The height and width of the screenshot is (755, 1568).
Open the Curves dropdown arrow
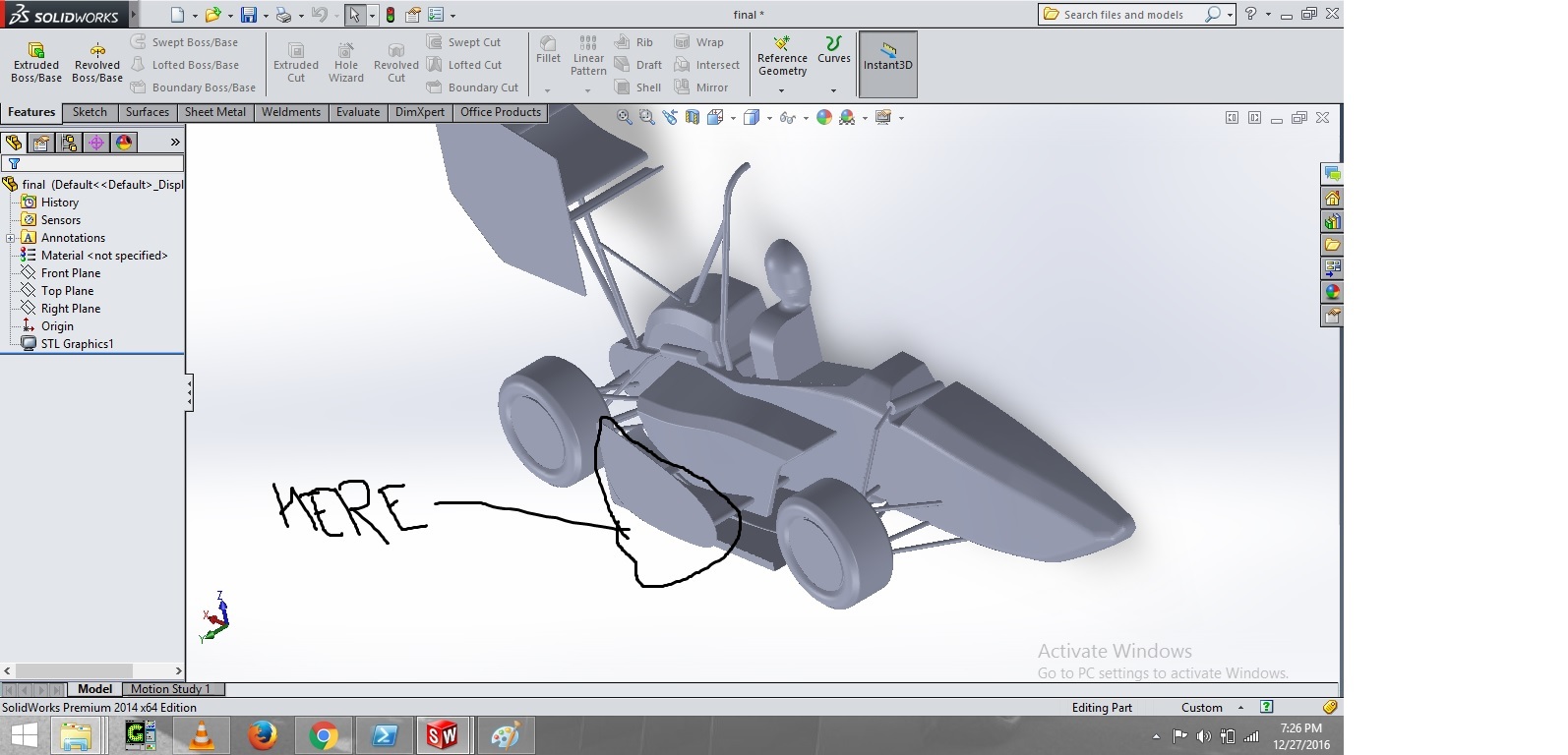pos(833,90)
